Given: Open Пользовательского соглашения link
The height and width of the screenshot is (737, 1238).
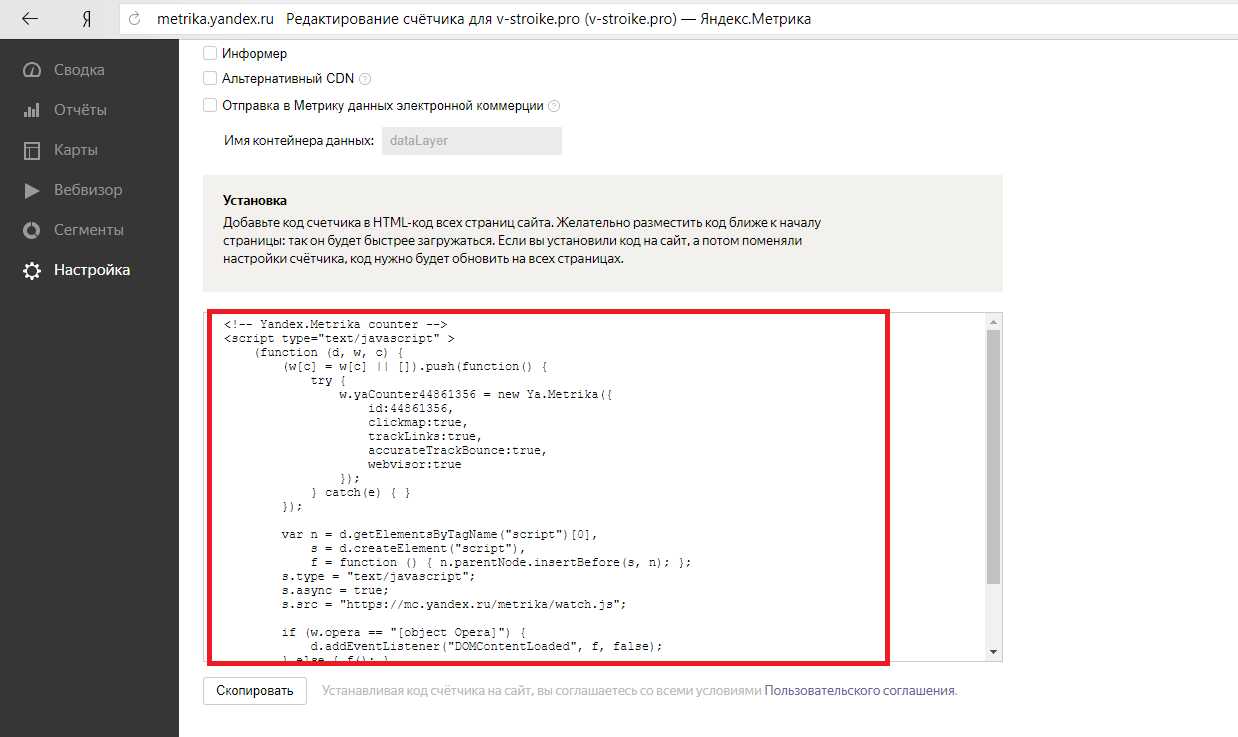Looking at the screenshot, I should click(x=860, y=691).
